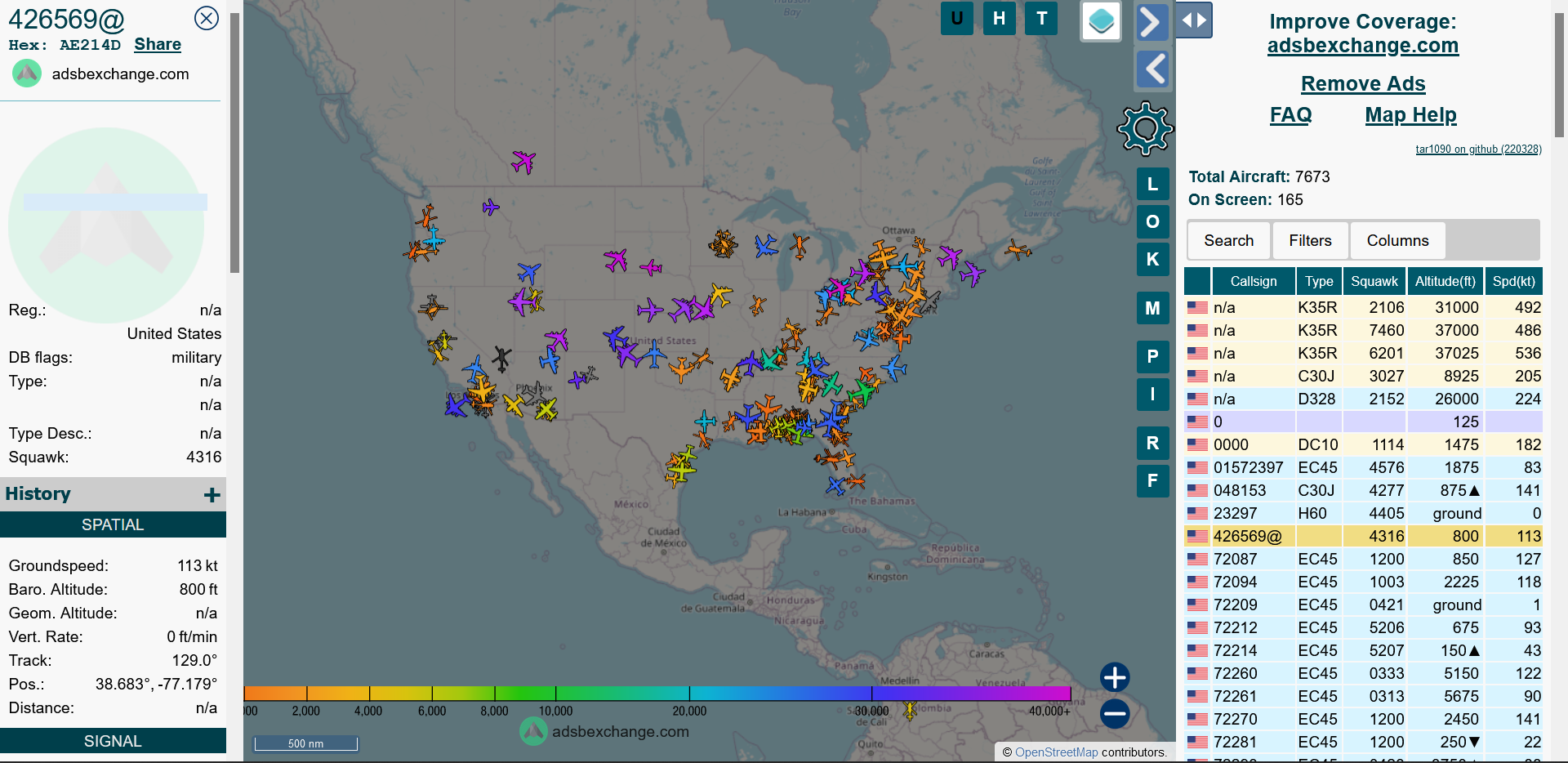Image resolution: width=1568 pixels, height=763 pixels.
Task: Click the blank flag column header
Action: (x=1197, y=281)
